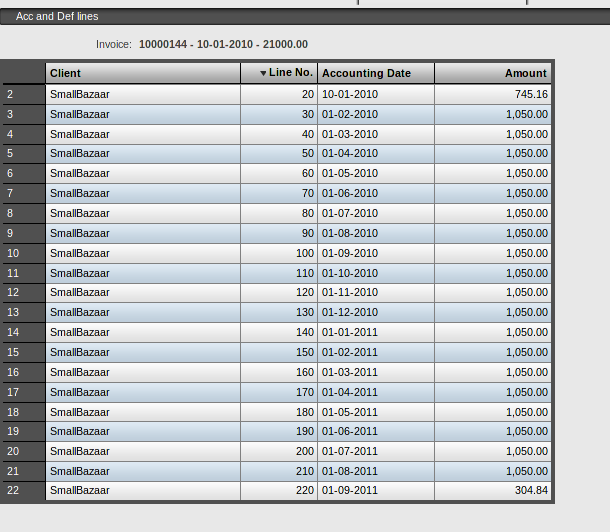The height and width of the screenshot is (532, 610).
Task: Click accounting date 01-02-2010
Action: coord(376,114)
